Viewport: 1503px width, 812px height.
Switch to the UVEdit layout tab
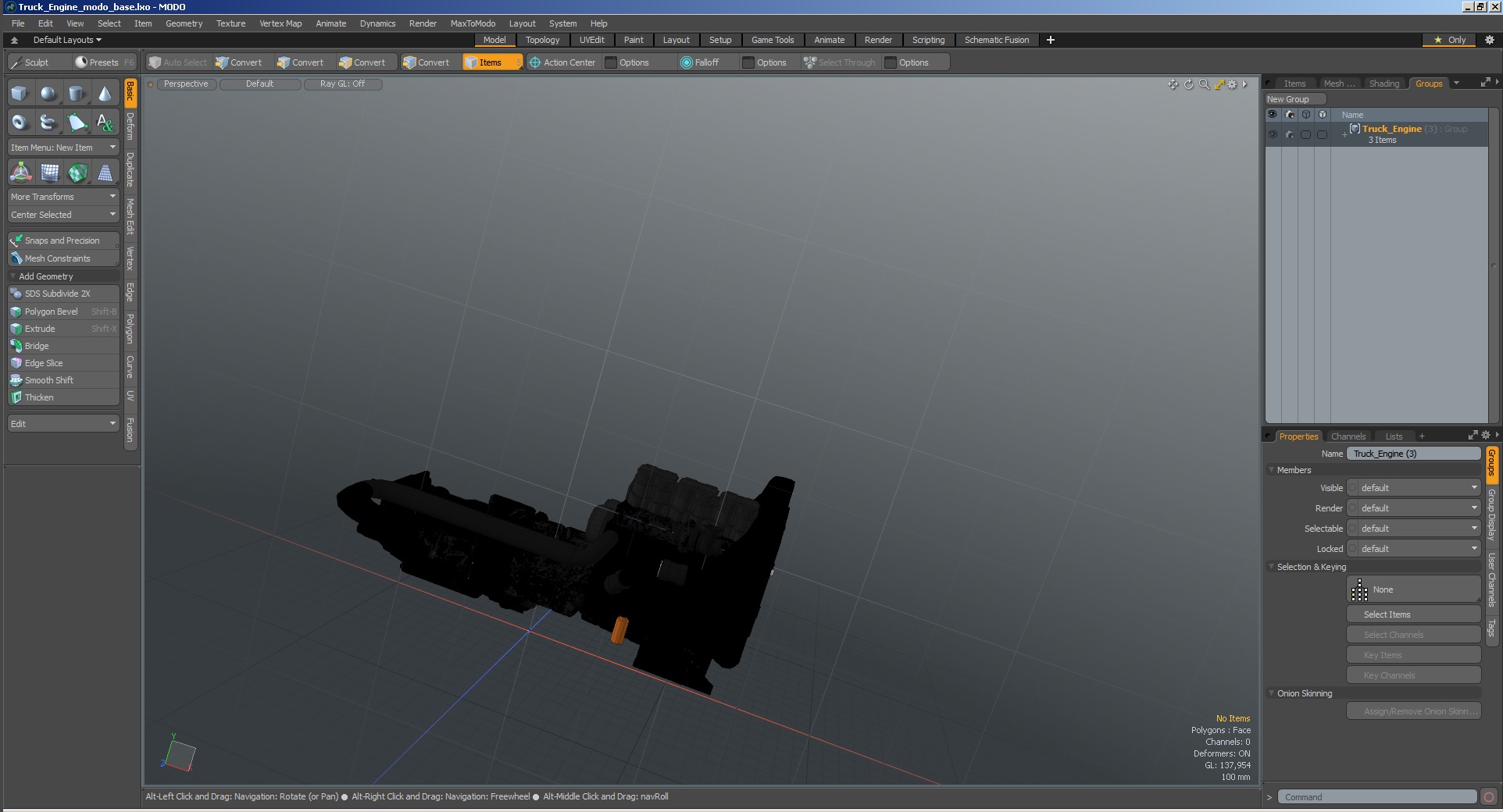click(x=591, y=40)
